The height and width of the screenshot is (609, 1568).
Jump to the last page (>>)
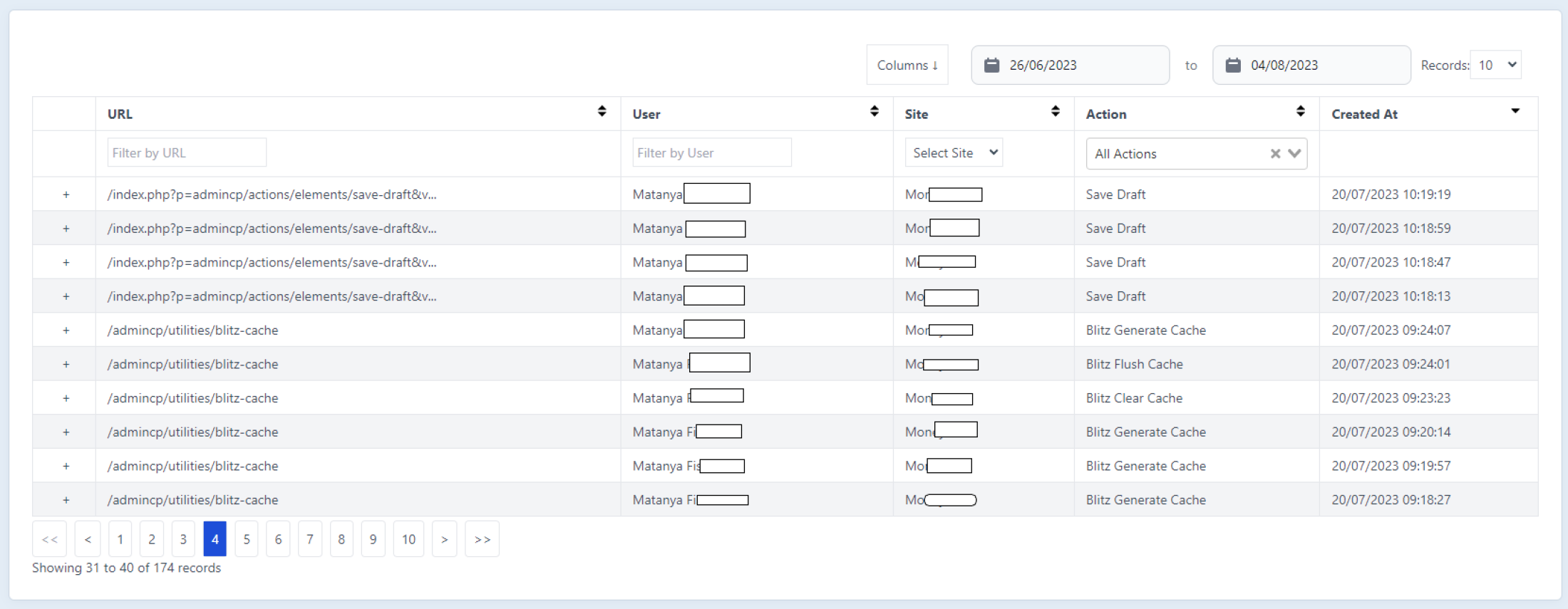[482, 539]
